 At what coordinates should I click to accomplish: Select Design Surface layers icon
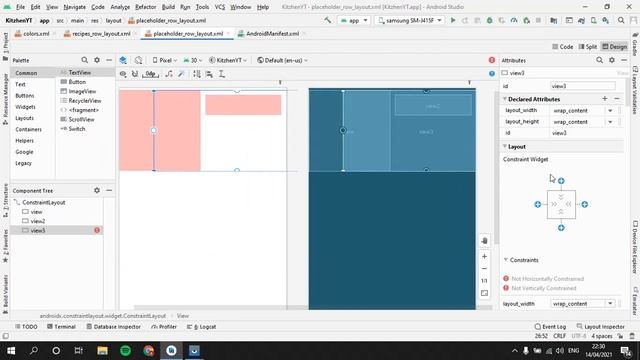pos(123,60)
